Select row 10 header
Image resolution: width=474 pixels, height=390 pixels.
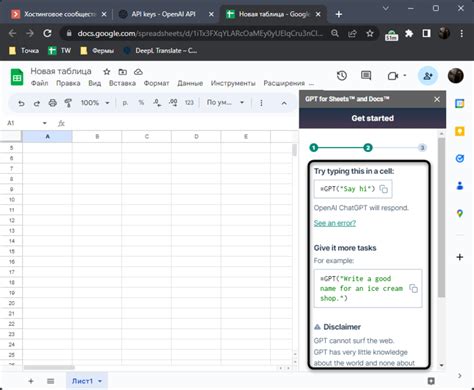tap(11, 200)
